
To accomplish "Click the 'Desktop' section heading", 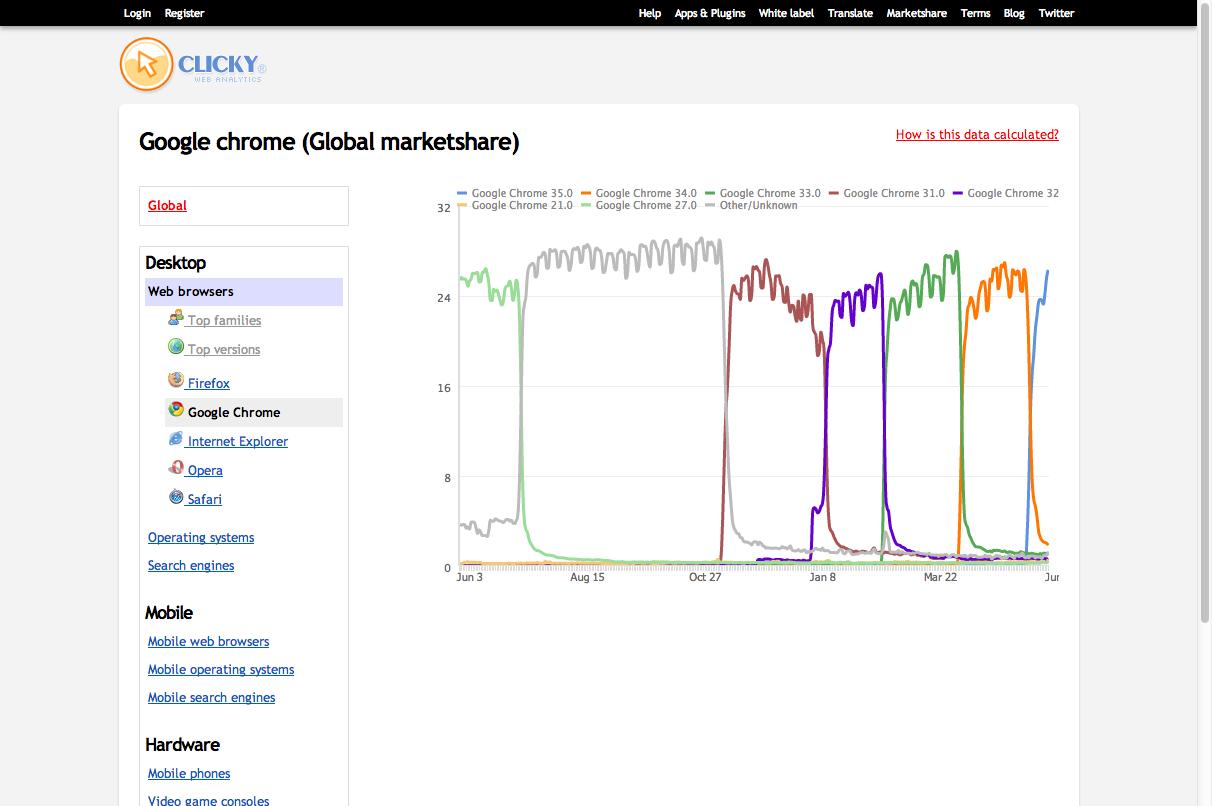I will coord(175,263).
